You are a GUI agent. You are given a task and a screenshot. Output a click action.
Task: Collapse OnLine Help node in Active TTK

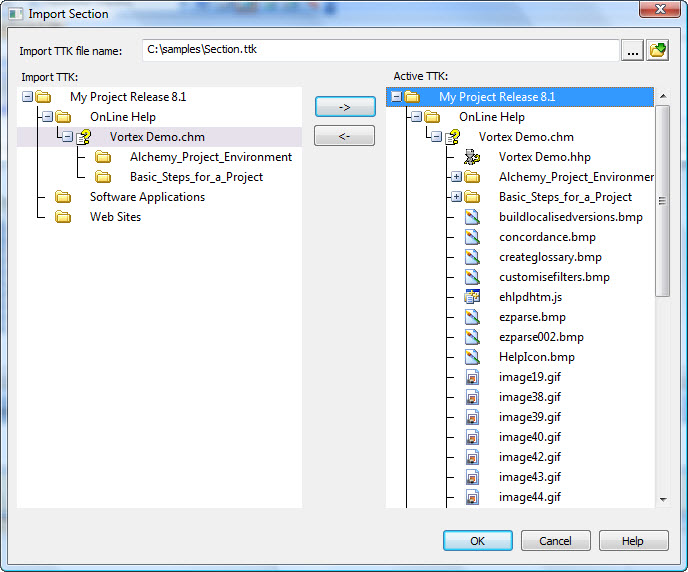pyautogui.click(x=416, y=117)
